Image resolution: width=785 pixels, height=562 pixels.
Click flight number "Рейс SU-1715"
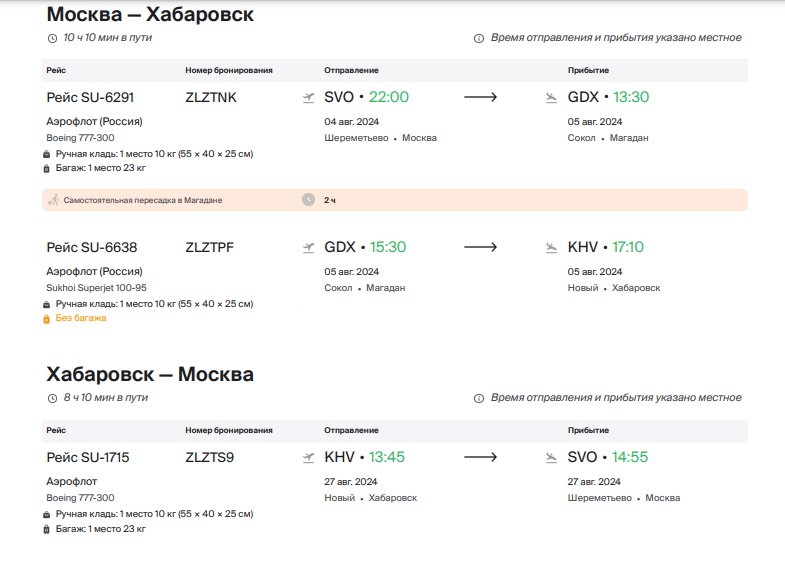(88, 457)
